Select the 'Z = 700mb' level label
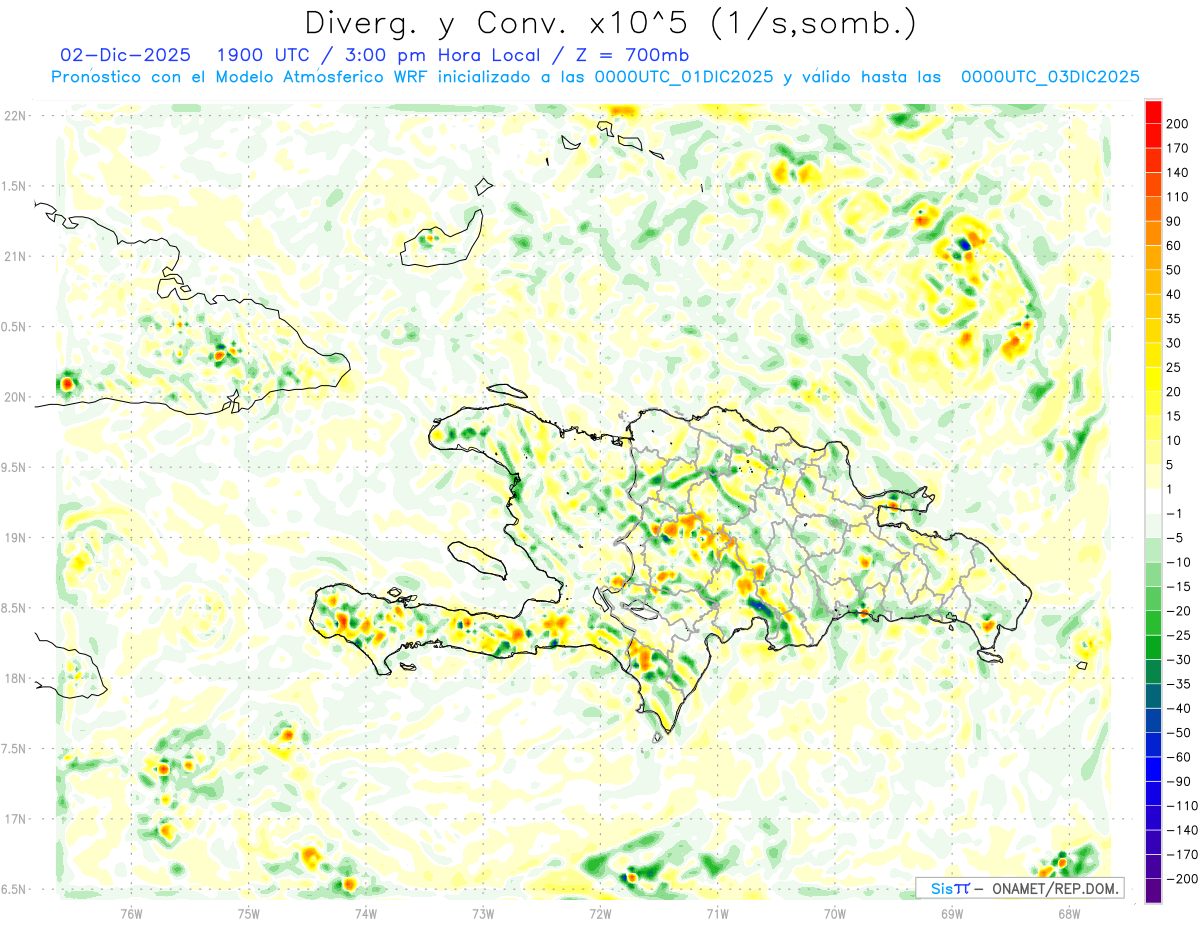The height and width of the screenshot is (927, 1200). click(x=634, y=55)
